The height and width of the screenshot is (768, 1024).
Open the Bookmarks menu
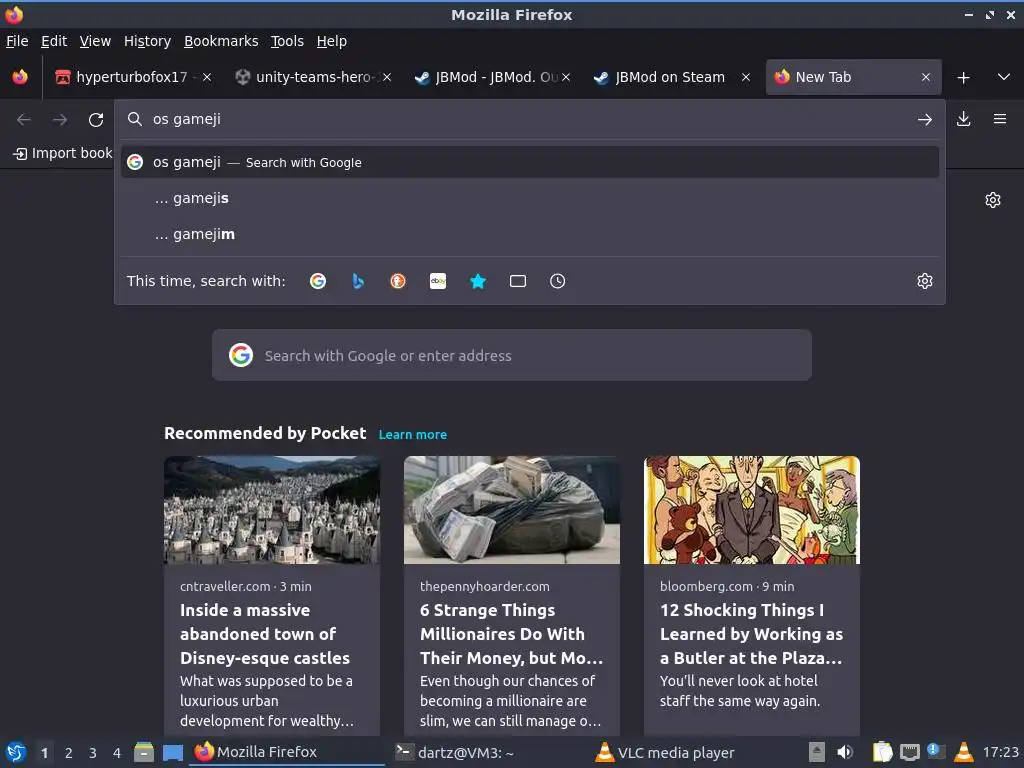(x=221, y=41)
